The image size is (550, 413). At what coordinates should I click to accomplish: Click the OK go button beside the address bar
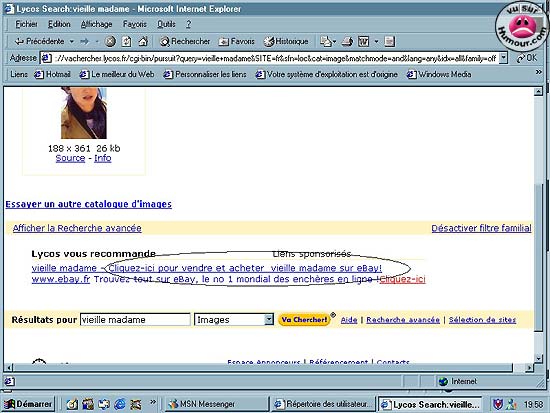[527, 58]
